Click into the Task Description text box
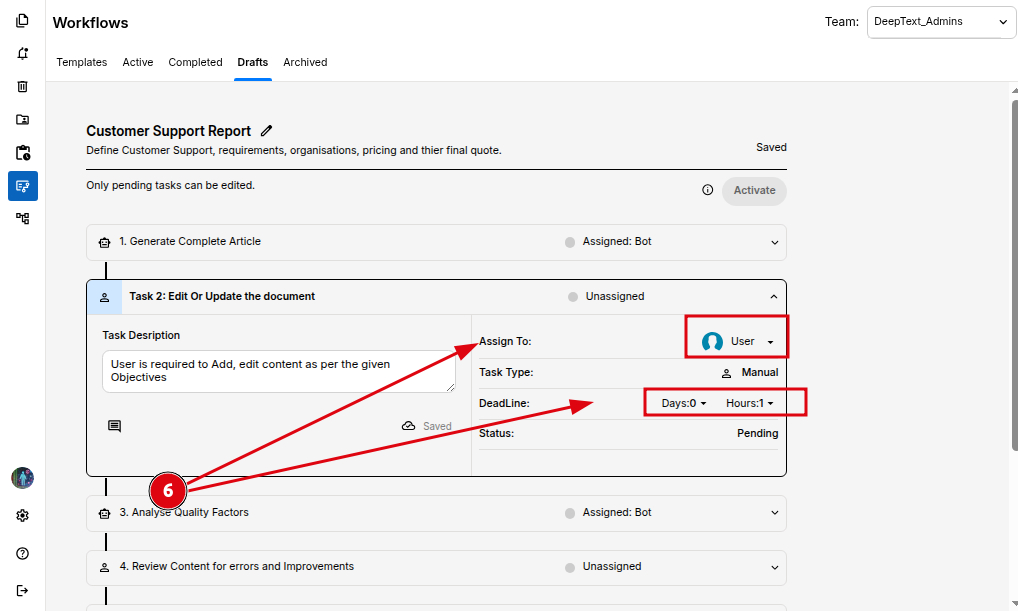This screenshot has width=1018, height=611. point(278,371)
